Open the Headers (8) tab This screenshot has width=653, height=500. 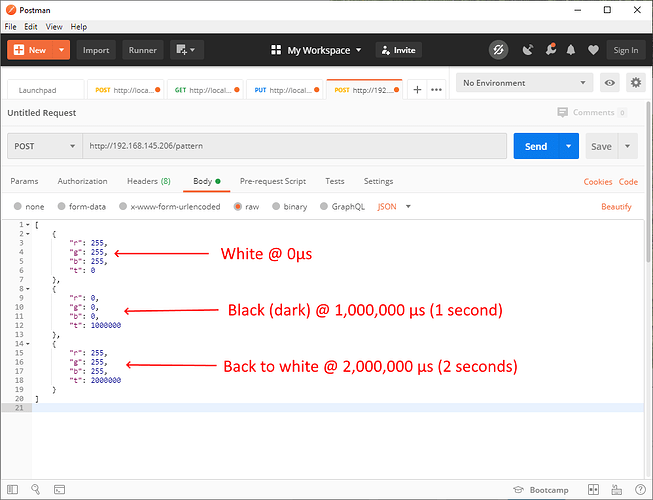149,181
